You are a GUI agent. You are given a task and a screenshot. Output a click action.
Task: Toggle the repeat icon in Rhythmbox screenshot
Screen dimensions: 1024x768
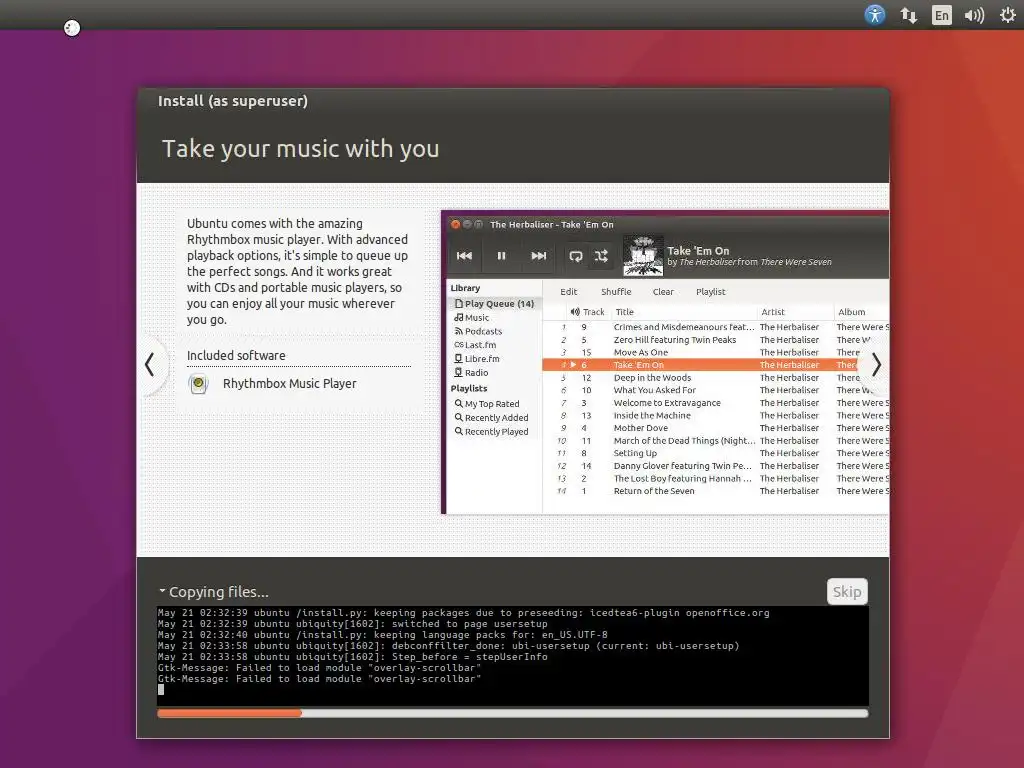pos(575,255)
